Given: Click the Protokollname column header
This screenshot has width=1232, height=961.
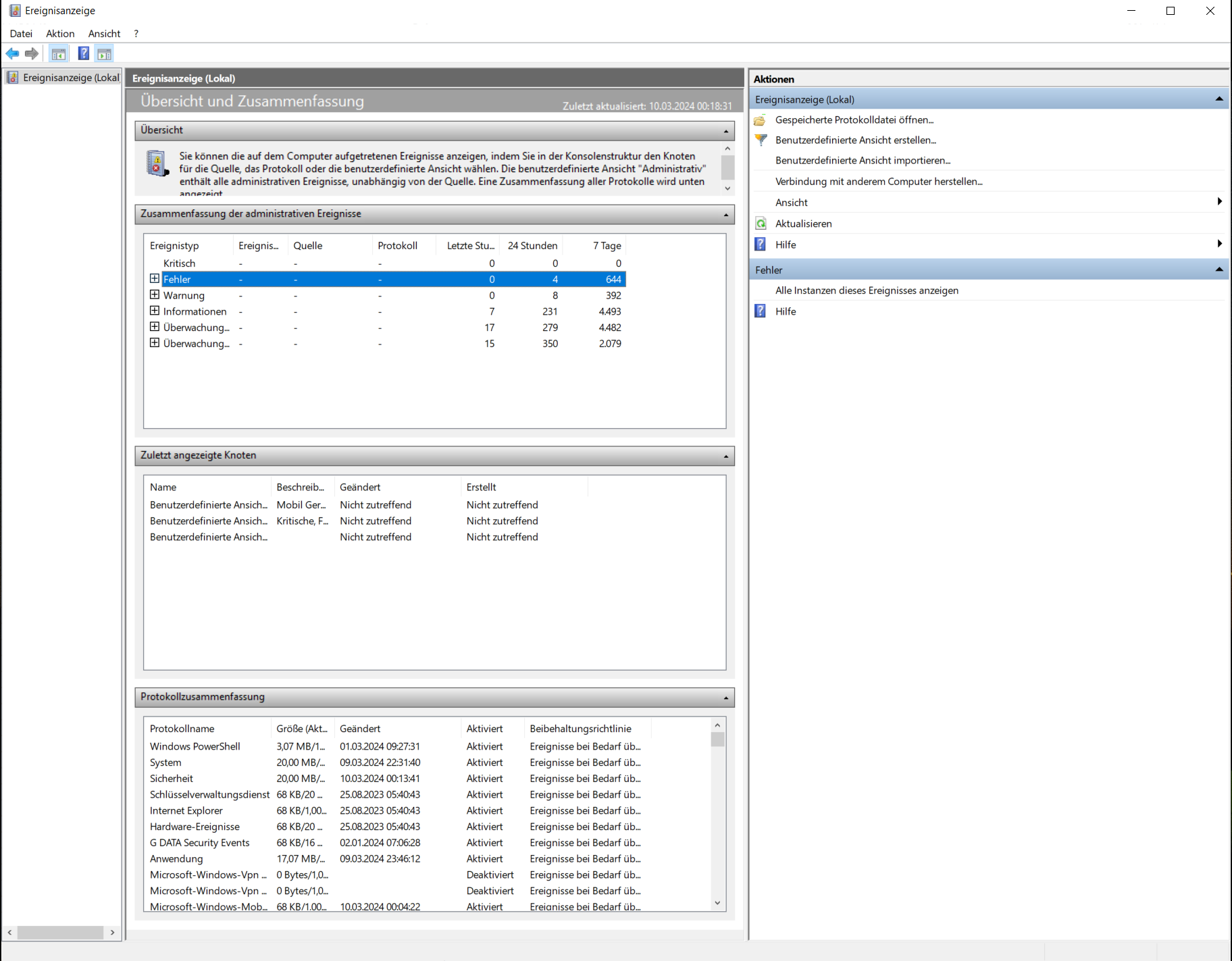Looking at the screenshot, I should click(208, 729).
